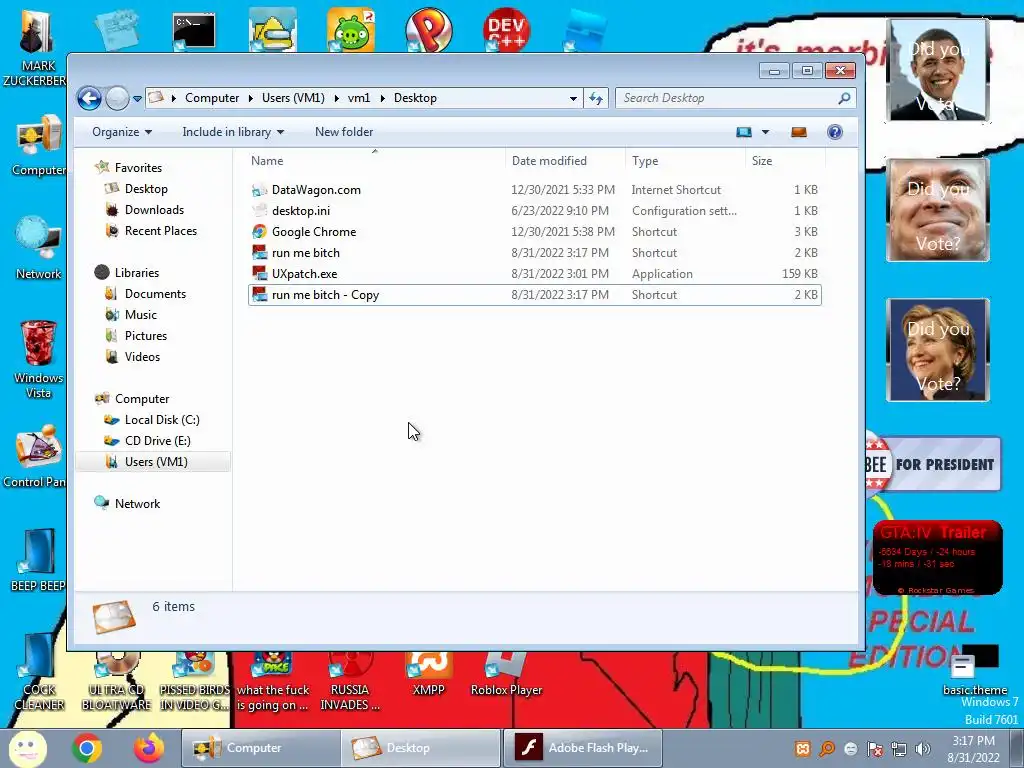This screenshot has width=1024, height=768.
Task: Select the desktop.ini file
Action: point(534,211)
